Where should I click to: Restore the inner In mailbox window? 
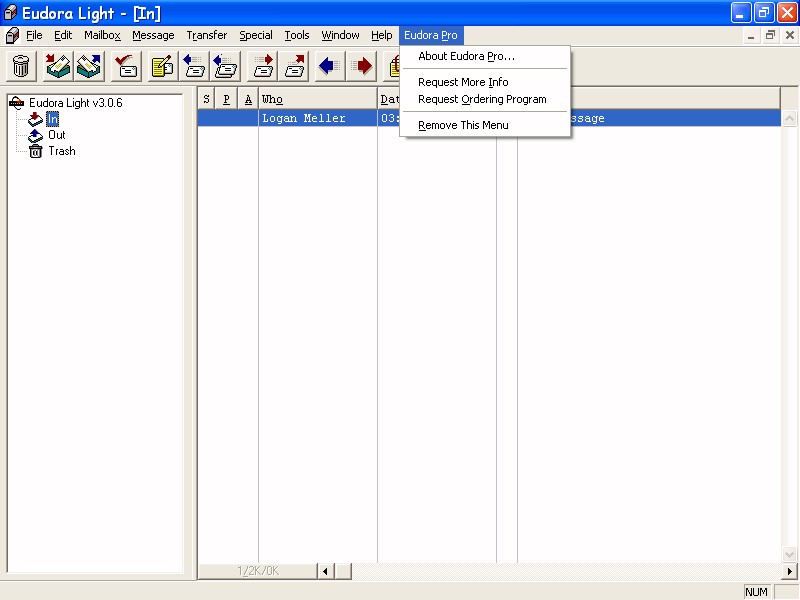tap(770, 35)
